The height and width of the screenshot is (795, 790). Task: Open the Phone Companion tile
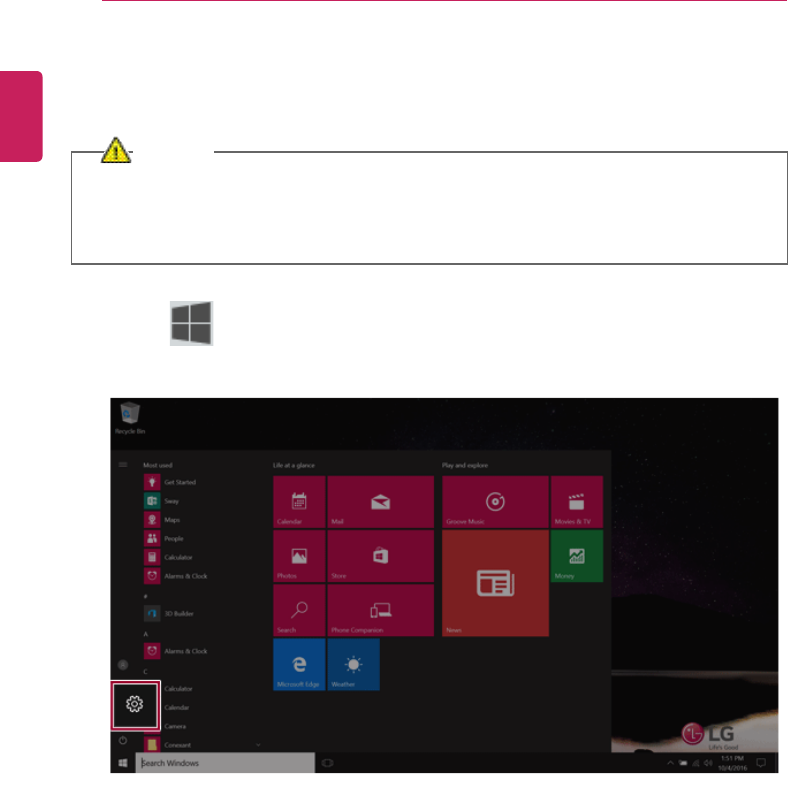coord(380,610)
